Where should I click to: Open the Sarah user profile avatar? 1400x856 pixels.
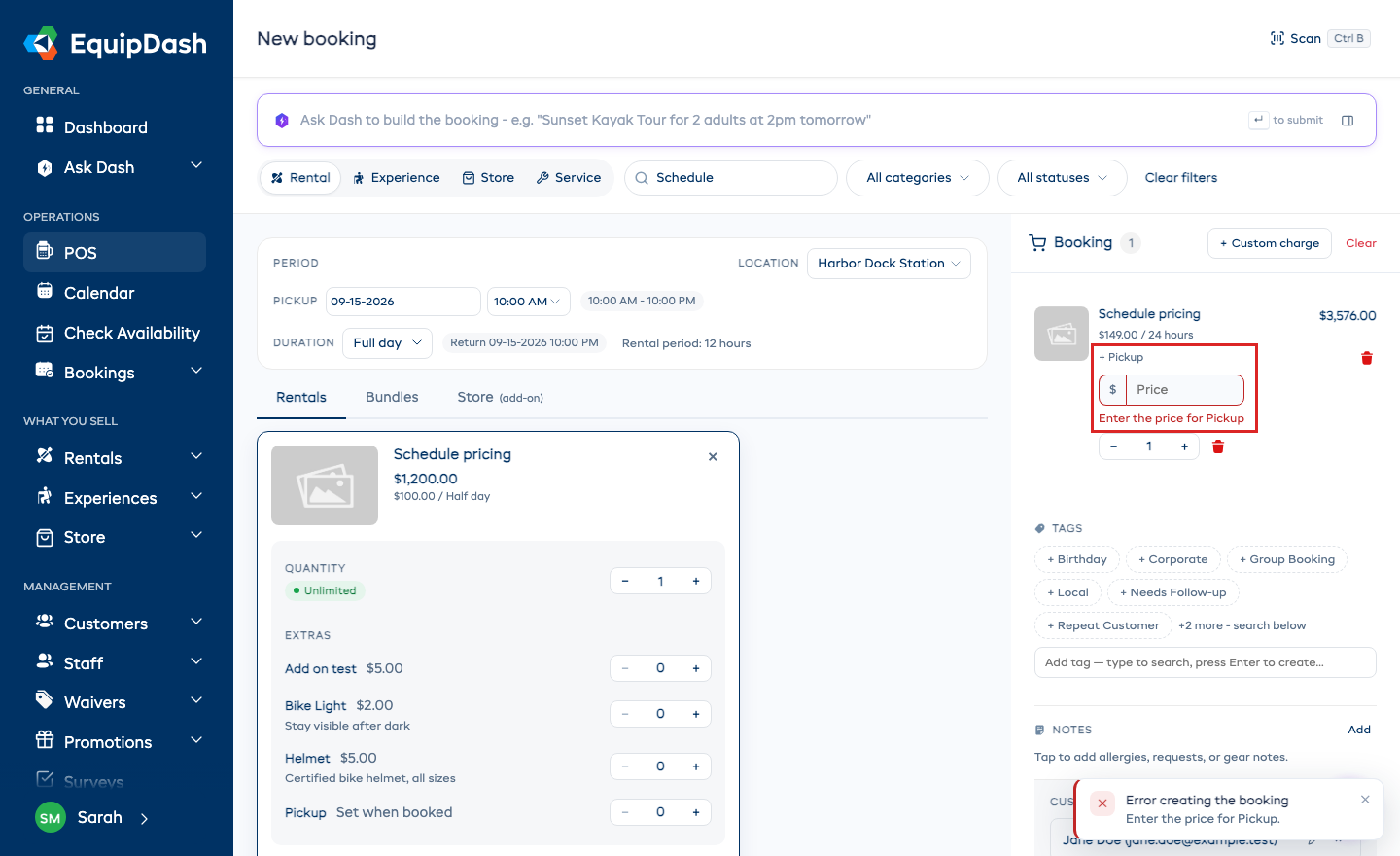[x=51, y=818]
